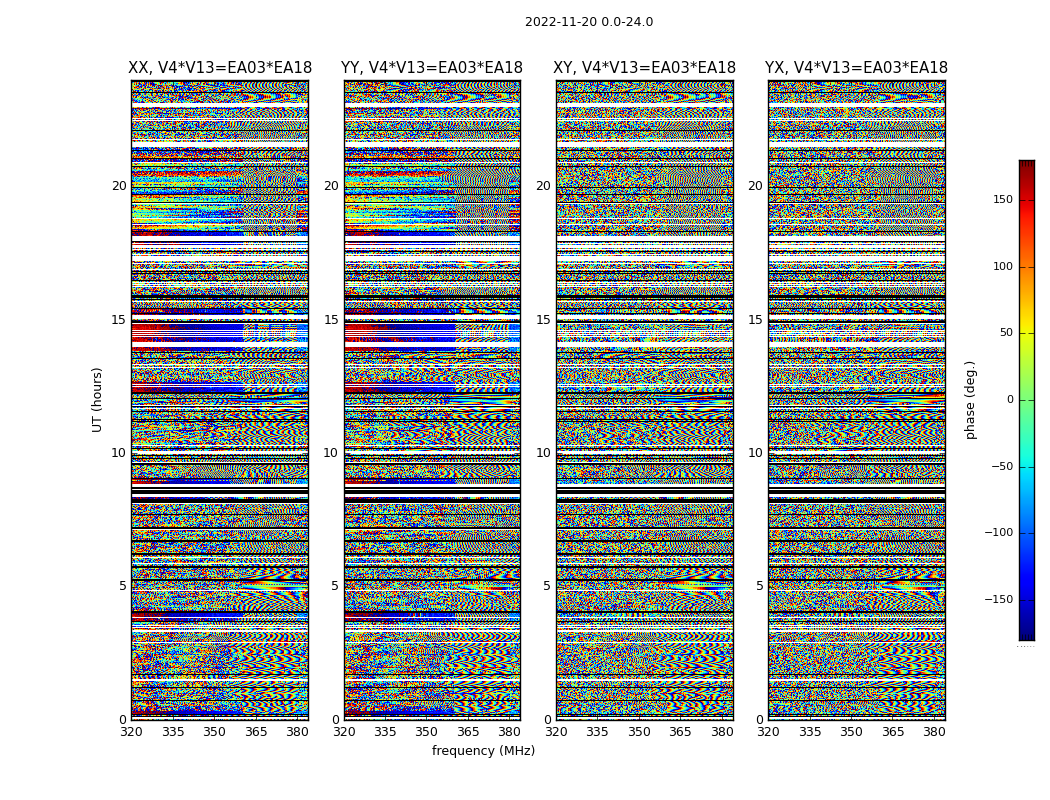The height and width of the screenshot is (800, 1050).
Task: Click the 10 hour tick beside the XY plot
Action: (x=544, y=453)
